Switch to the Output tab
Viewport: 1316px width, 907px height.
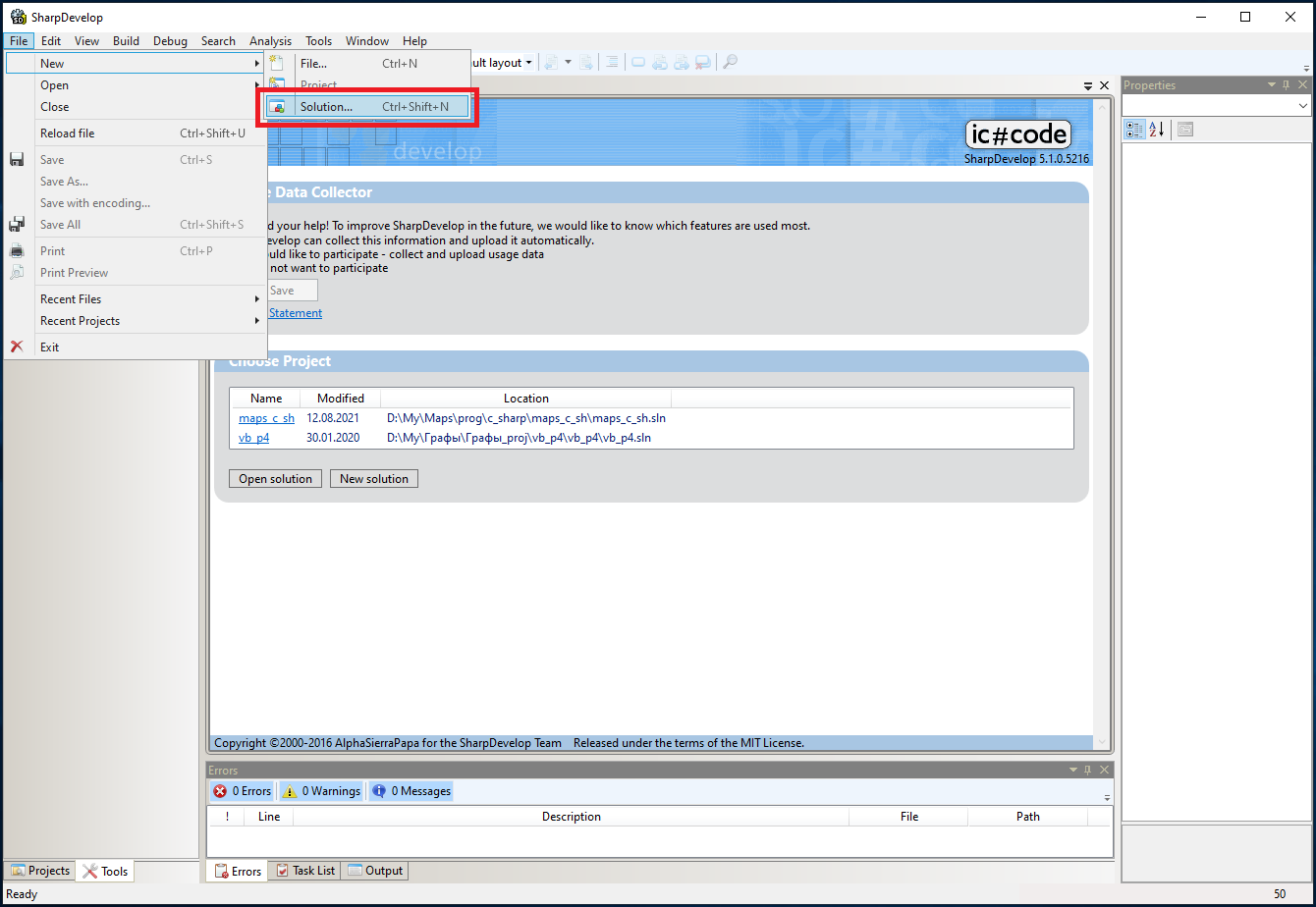pos(375,871)
